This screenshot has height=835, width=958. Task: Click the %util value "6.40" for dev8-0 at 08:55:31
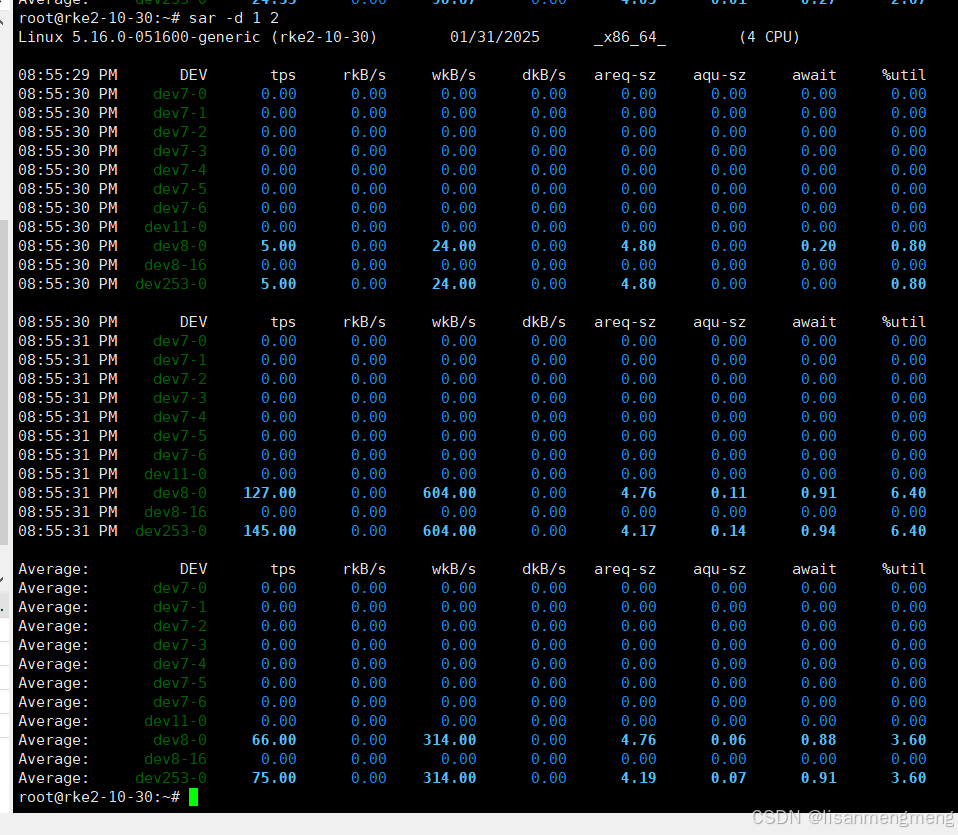(x=909, y=492)
